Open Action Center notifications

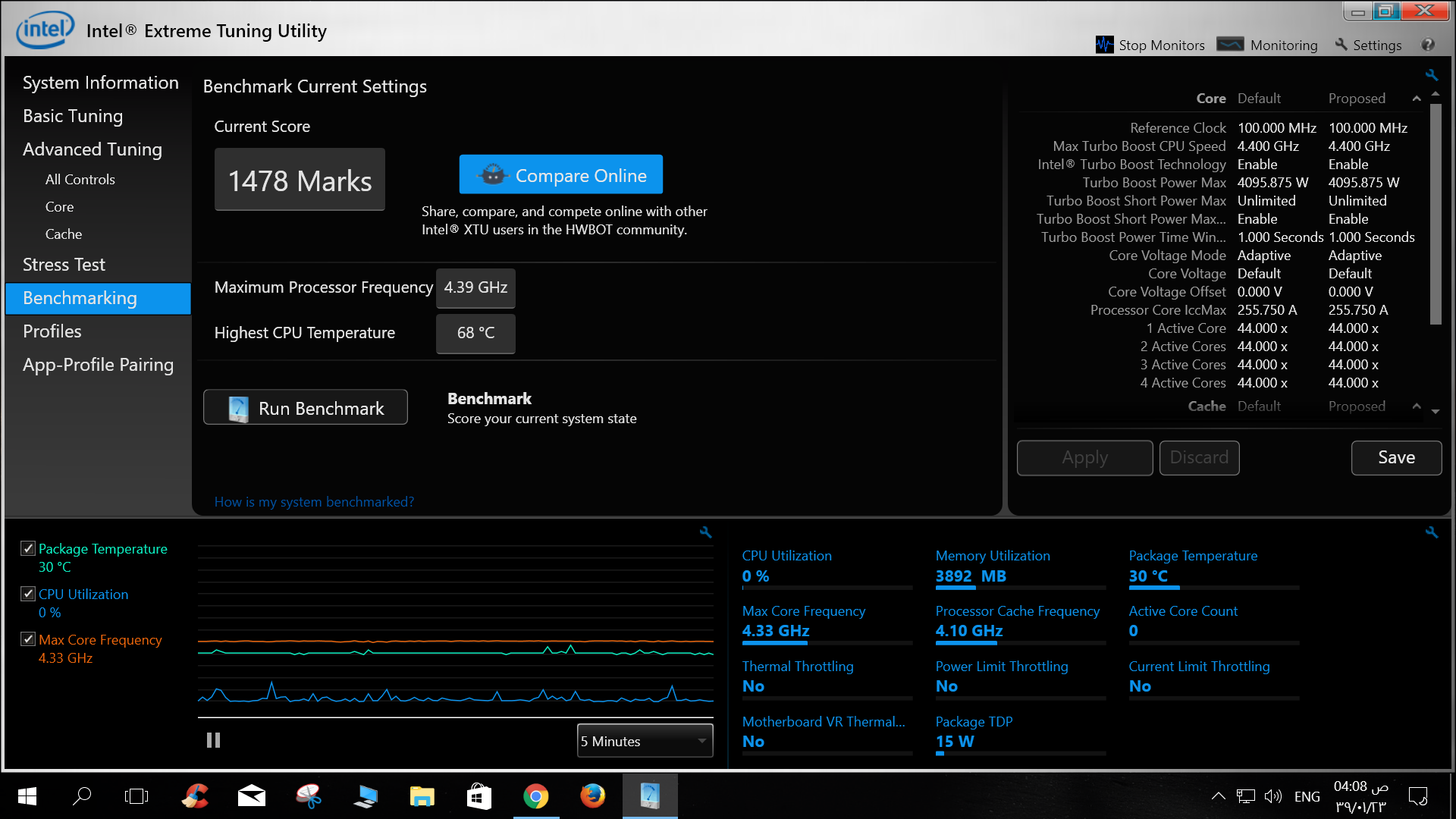(x=1417, y=796)
